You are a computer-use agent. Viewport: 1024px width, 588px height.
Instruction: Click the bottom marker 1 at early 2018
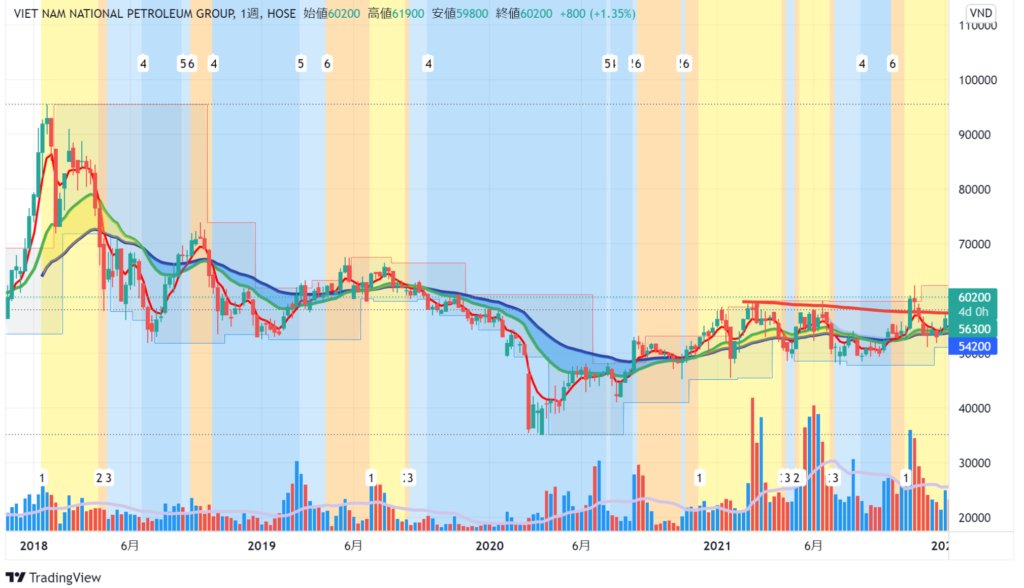(x=42, y=478)
